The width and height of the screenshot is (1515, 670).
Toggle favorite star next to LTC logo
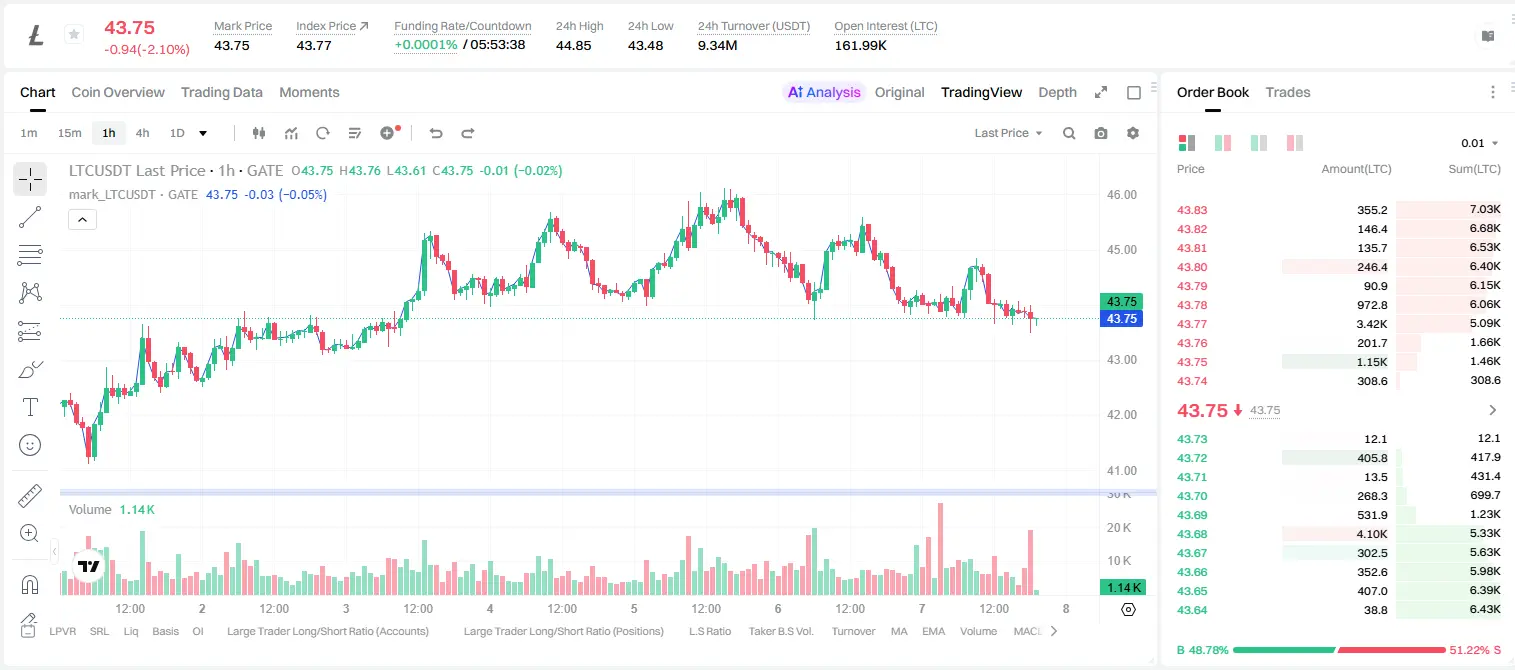point(74,35)
